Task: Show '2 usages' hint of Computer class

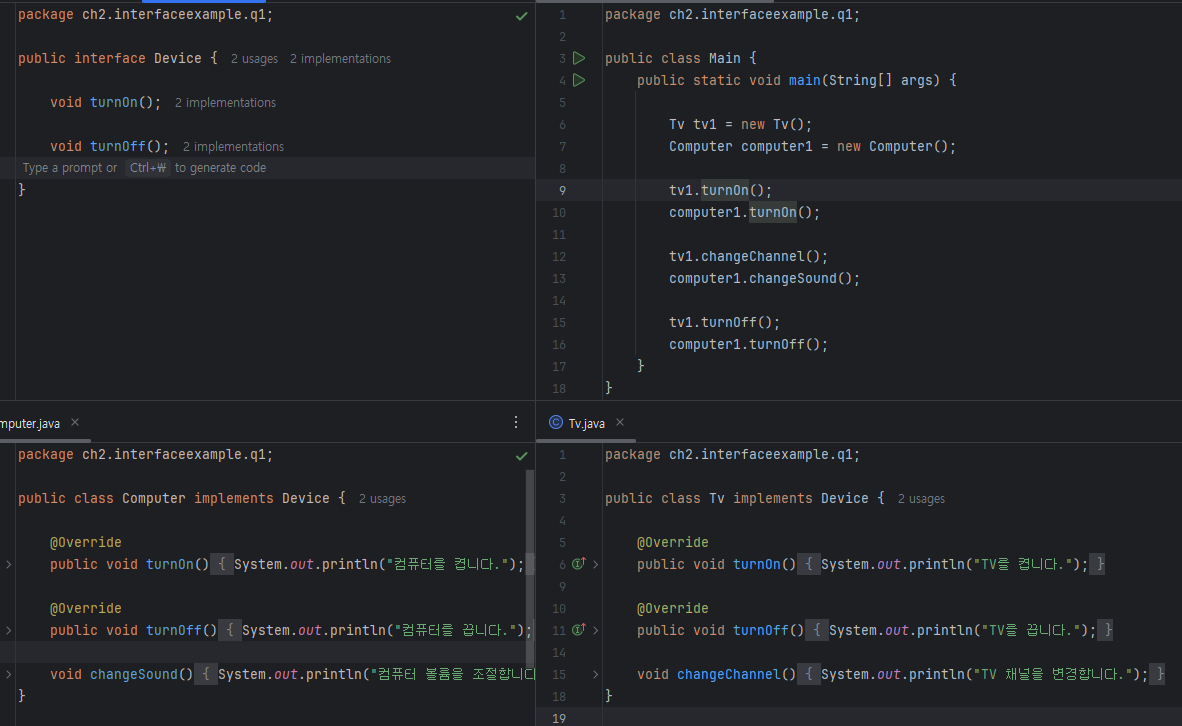Action: [x=382, y=498]
